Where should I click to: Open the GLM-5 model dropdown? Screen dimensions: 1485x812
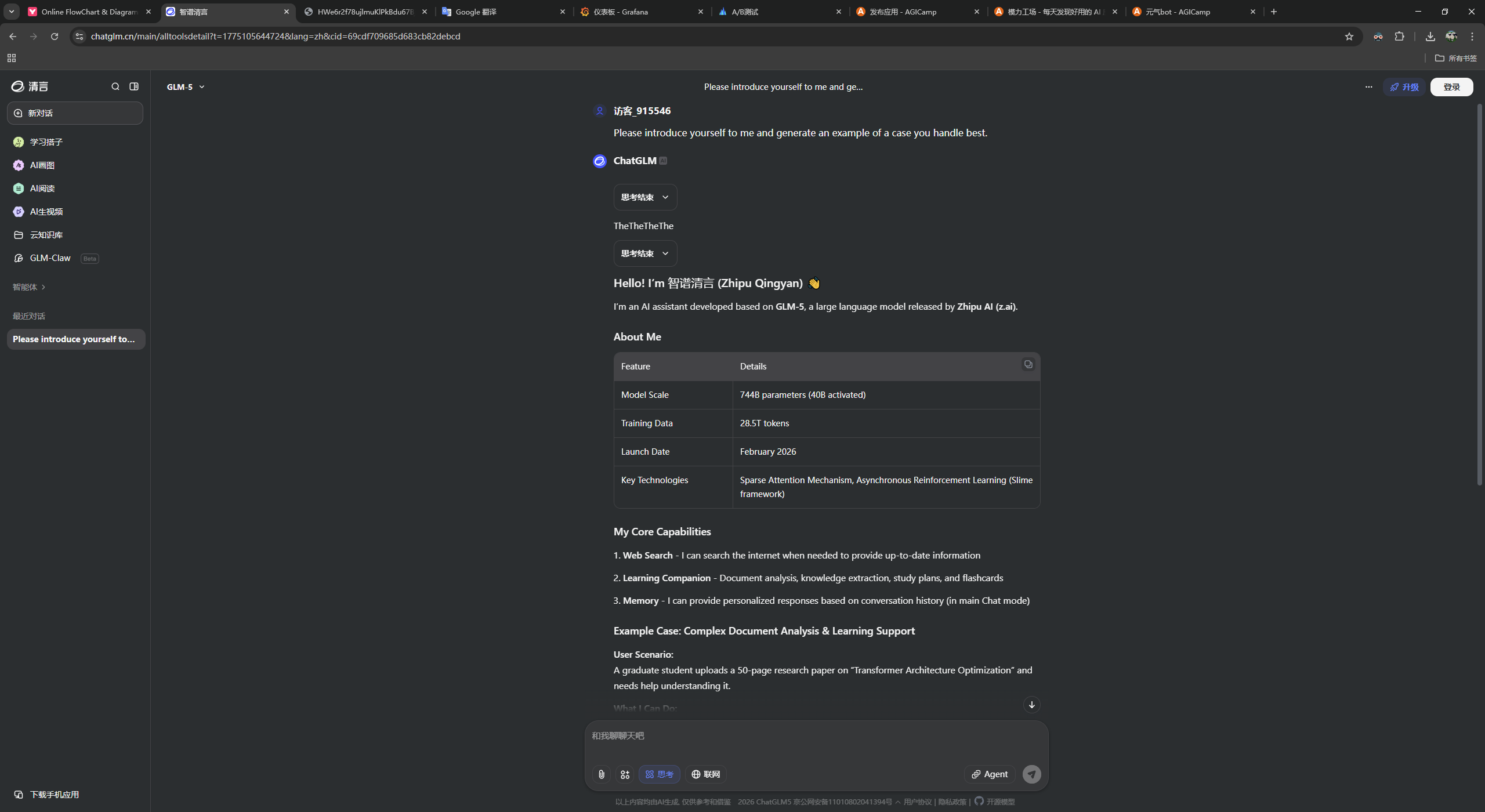pyautogui.click(x=186, y=87)
